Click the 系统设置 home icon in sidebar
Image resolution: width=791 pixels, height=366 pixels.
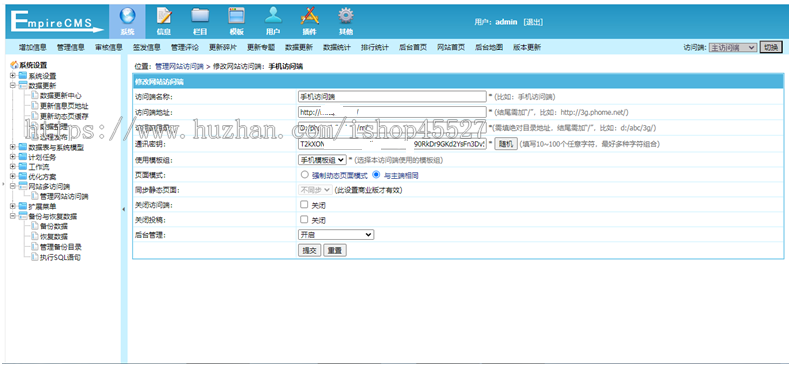[x=14, y=65]
